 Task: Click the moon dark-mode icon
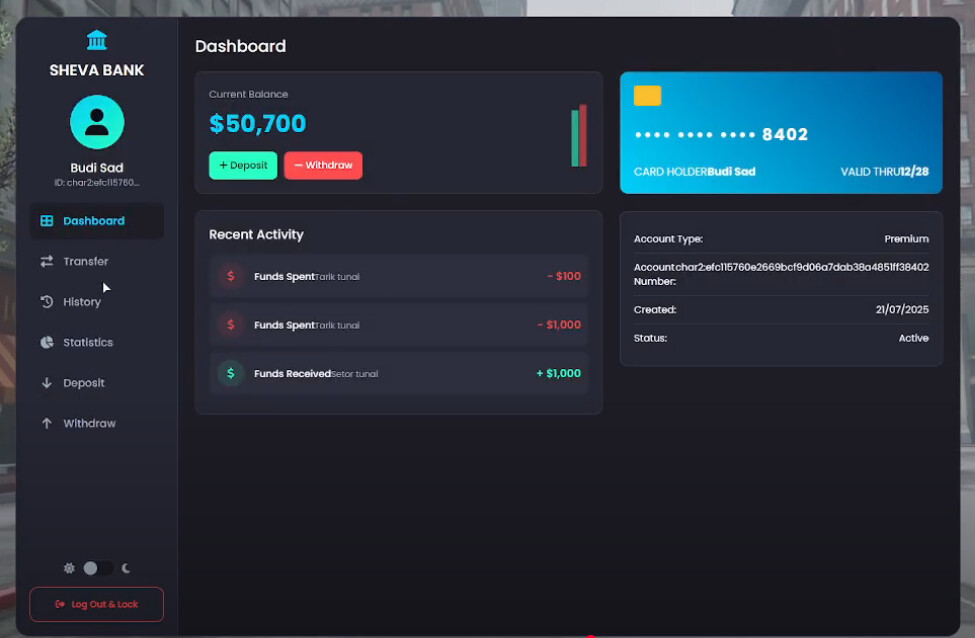click(126, 568)
